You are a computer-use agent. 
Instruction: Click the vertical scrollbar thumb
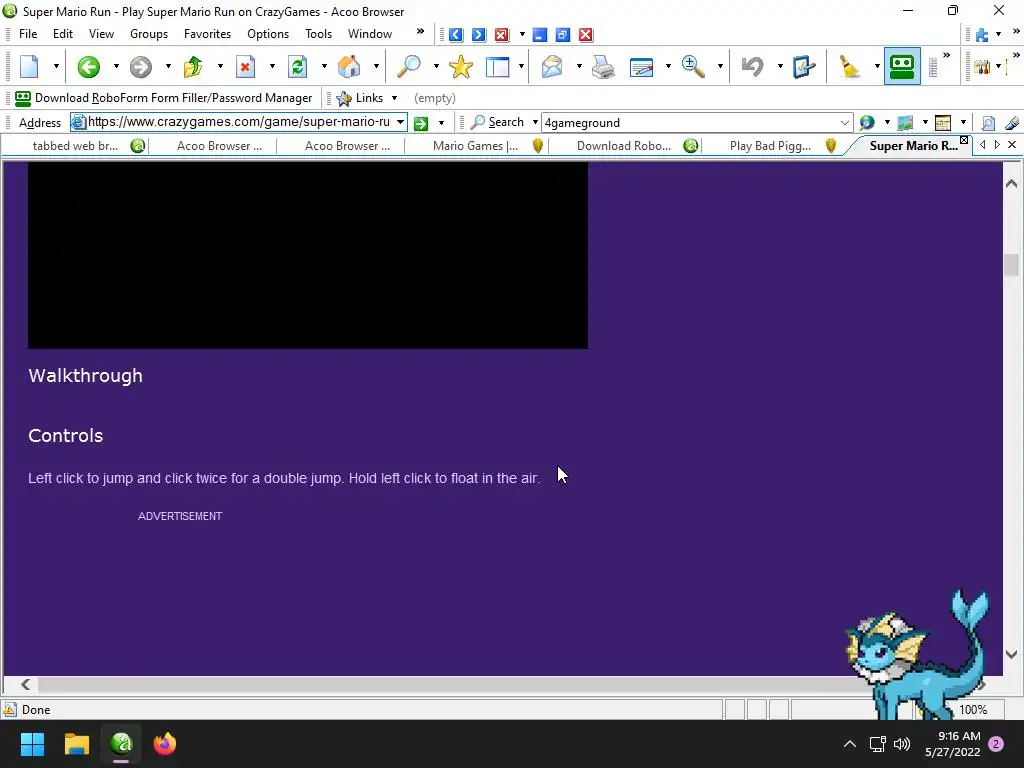[x=1012, y=265]
